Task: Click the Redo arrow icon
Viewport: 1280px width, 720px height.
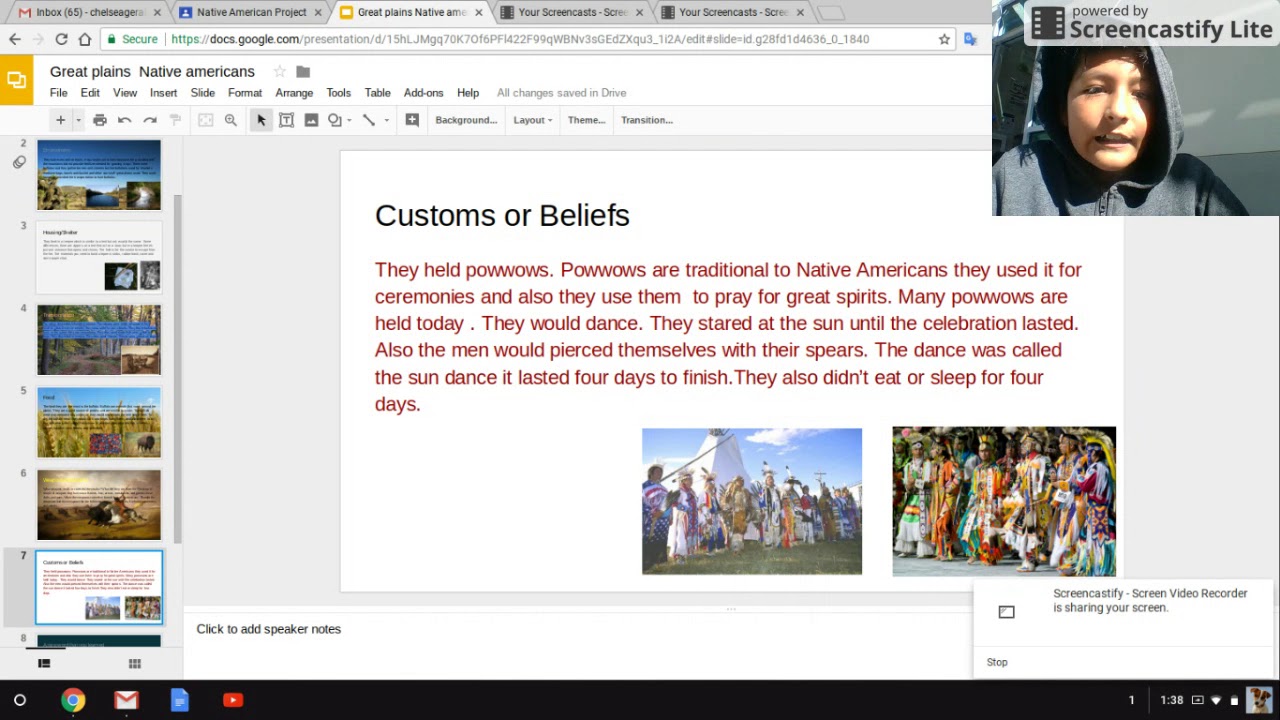Action: [x=150, y=120]
